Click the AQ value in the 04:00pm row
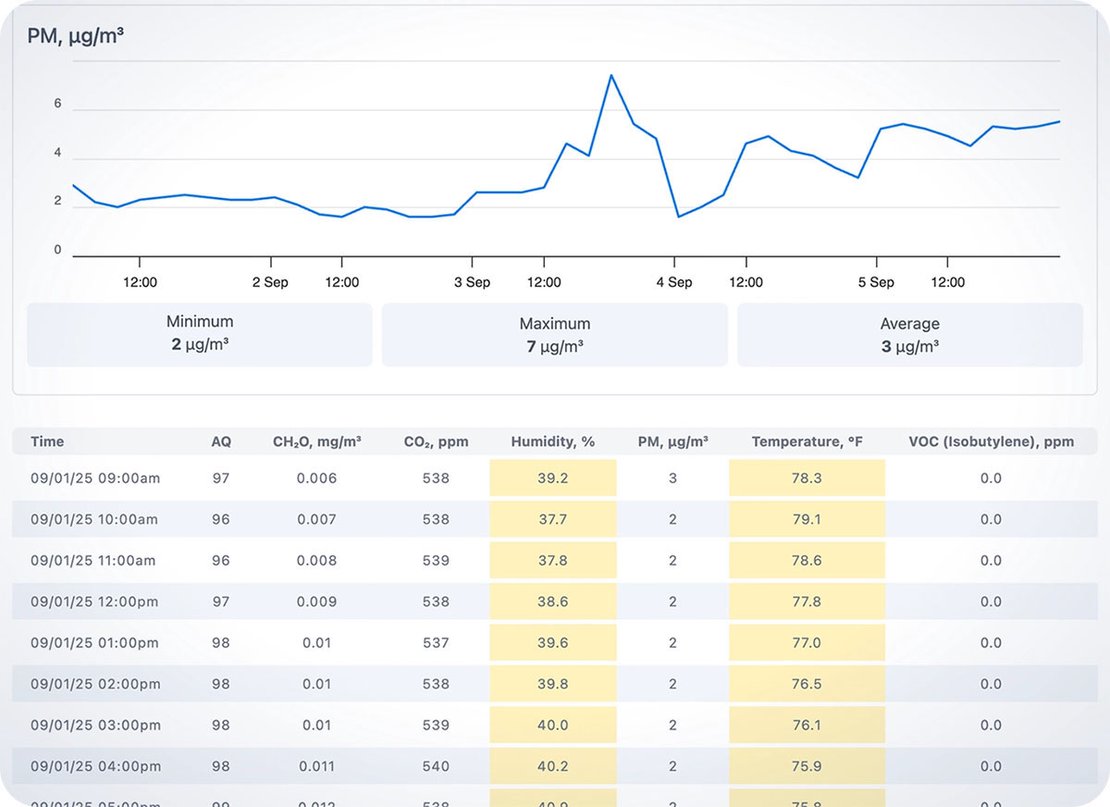The height and width of the screenshot is (807, 1110). click(x=221, y=766)
